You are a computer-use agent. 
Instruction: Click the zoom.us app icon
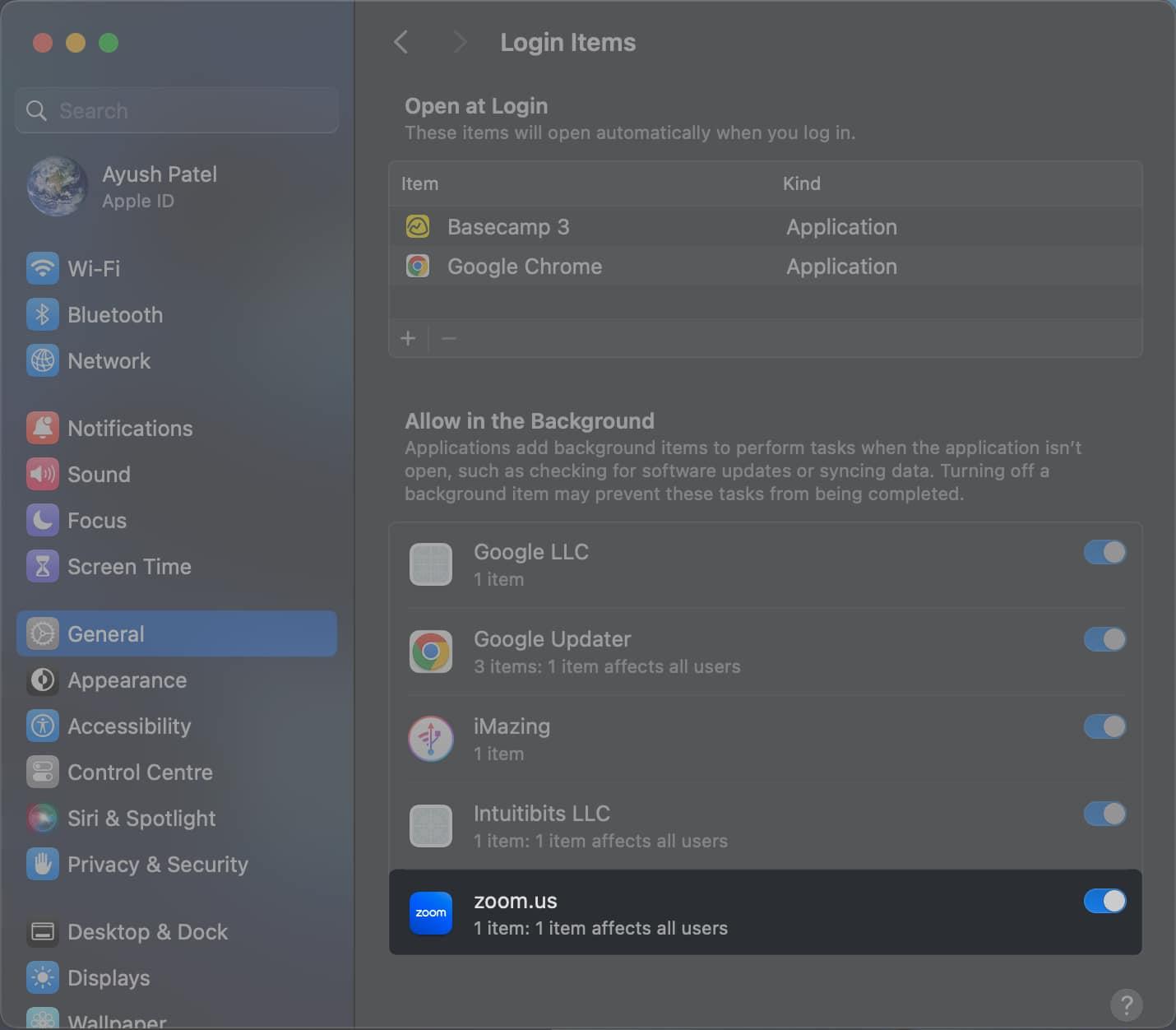[431, 913]
